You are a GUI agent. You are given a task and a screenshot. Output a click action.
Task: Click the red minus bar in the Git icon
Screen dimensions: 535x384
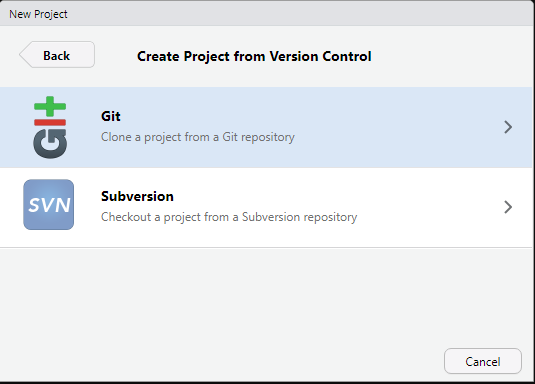coord(50,122)
